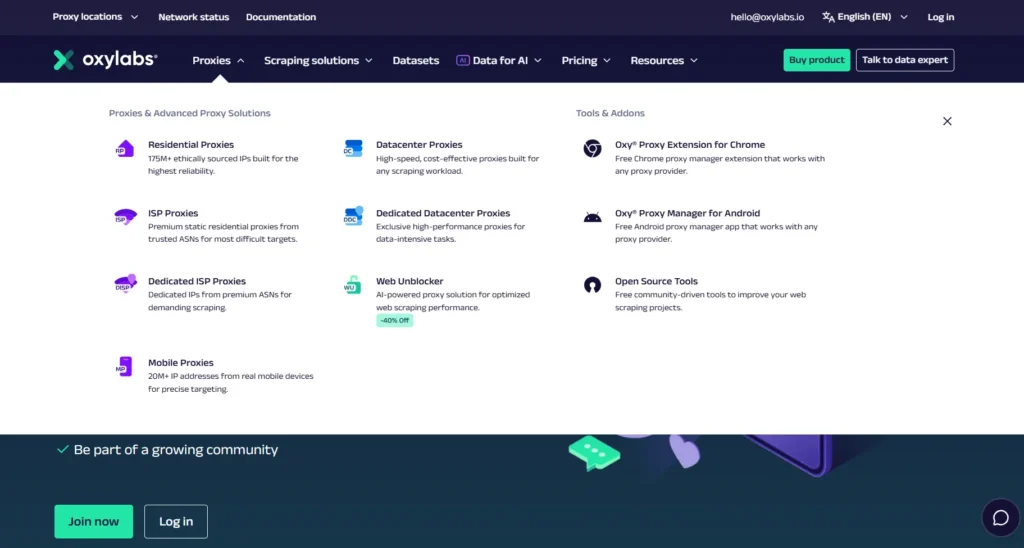Open the English (EN) language selector
This screenshot has width=1024, height=548.
tap(865, 17)
